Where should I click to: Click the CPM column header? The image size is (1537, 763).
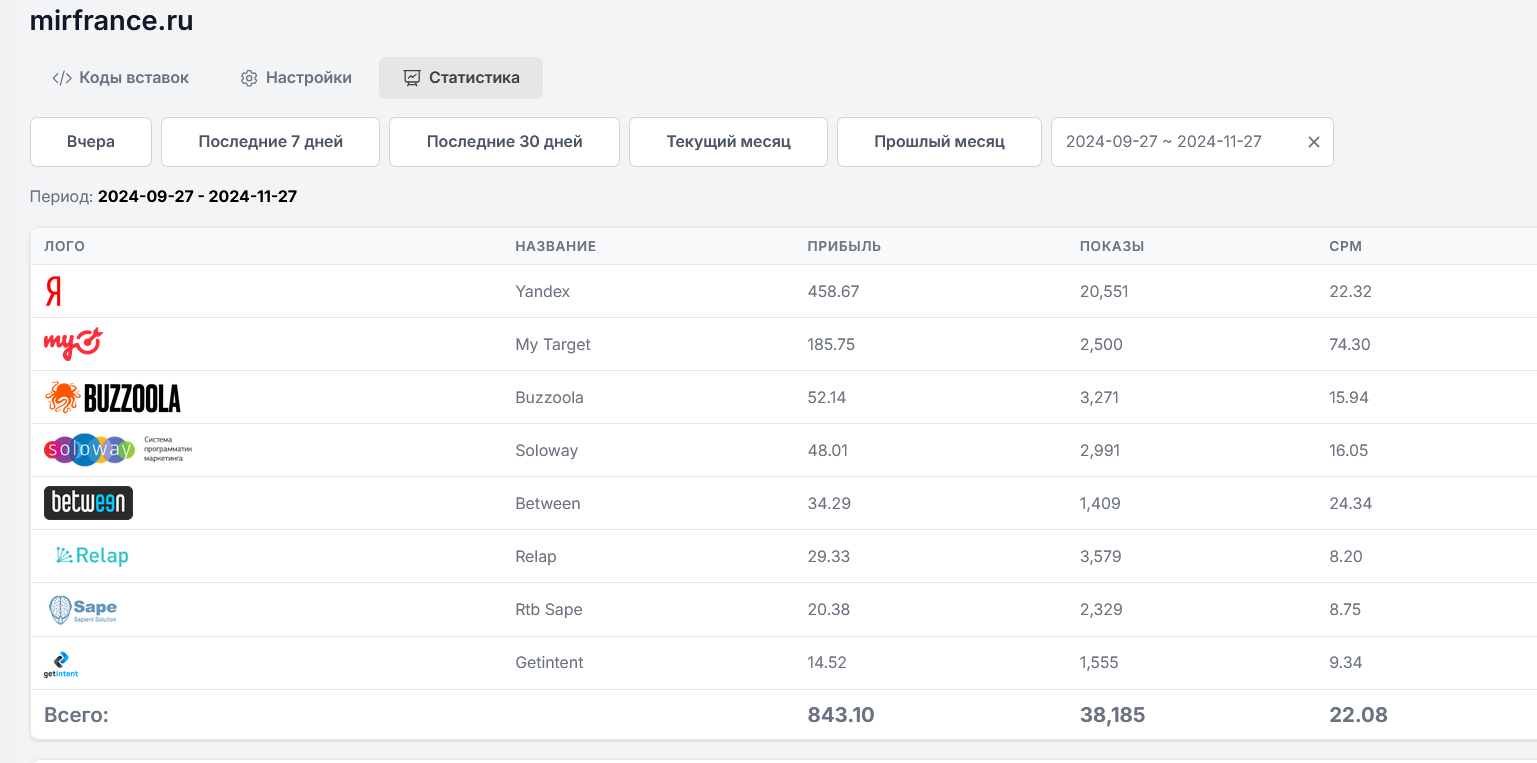tap(1346, 246)
